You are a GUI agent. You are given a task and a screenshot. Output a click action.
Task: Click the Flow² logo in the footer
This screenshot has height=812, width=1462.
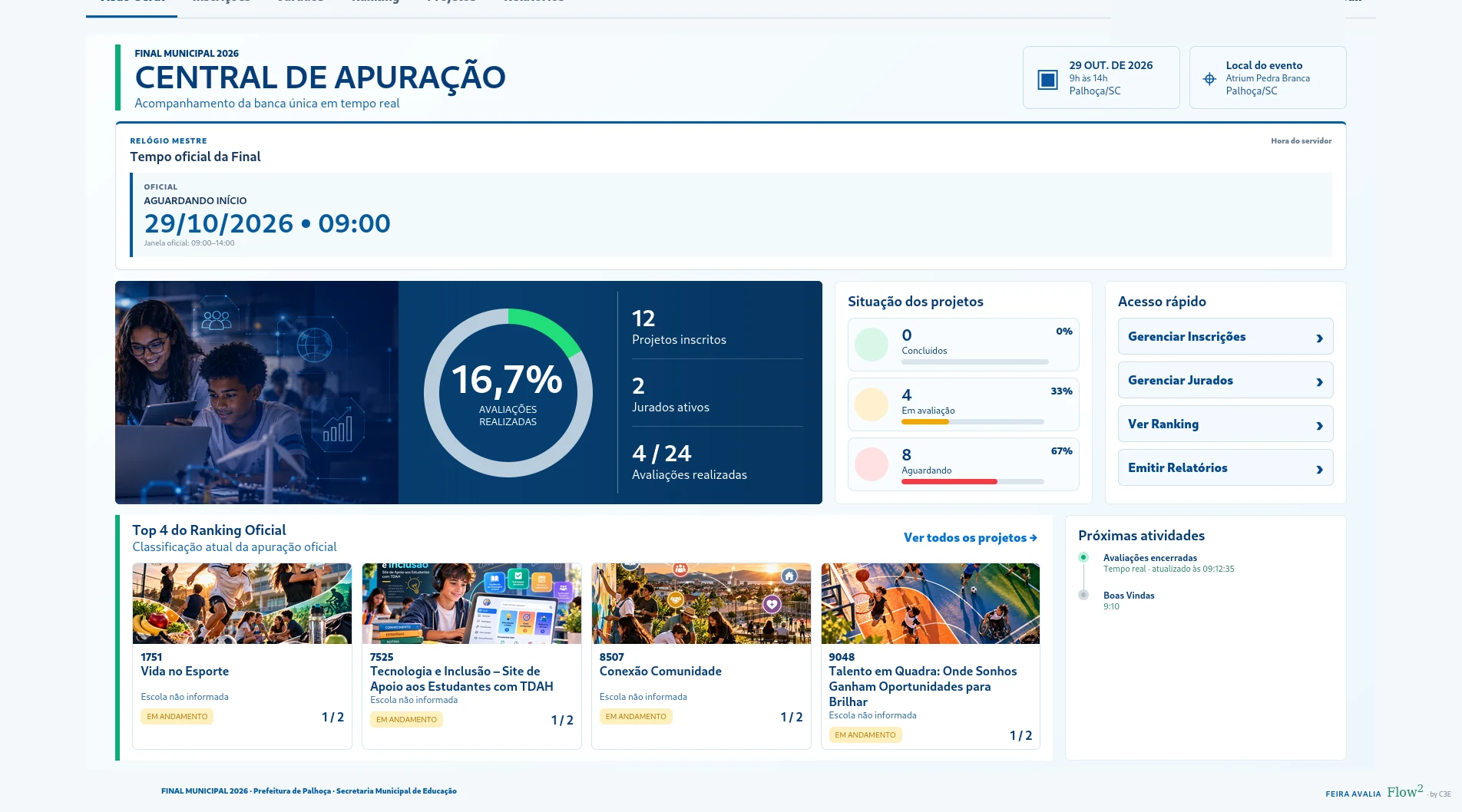pos(1404,792)
